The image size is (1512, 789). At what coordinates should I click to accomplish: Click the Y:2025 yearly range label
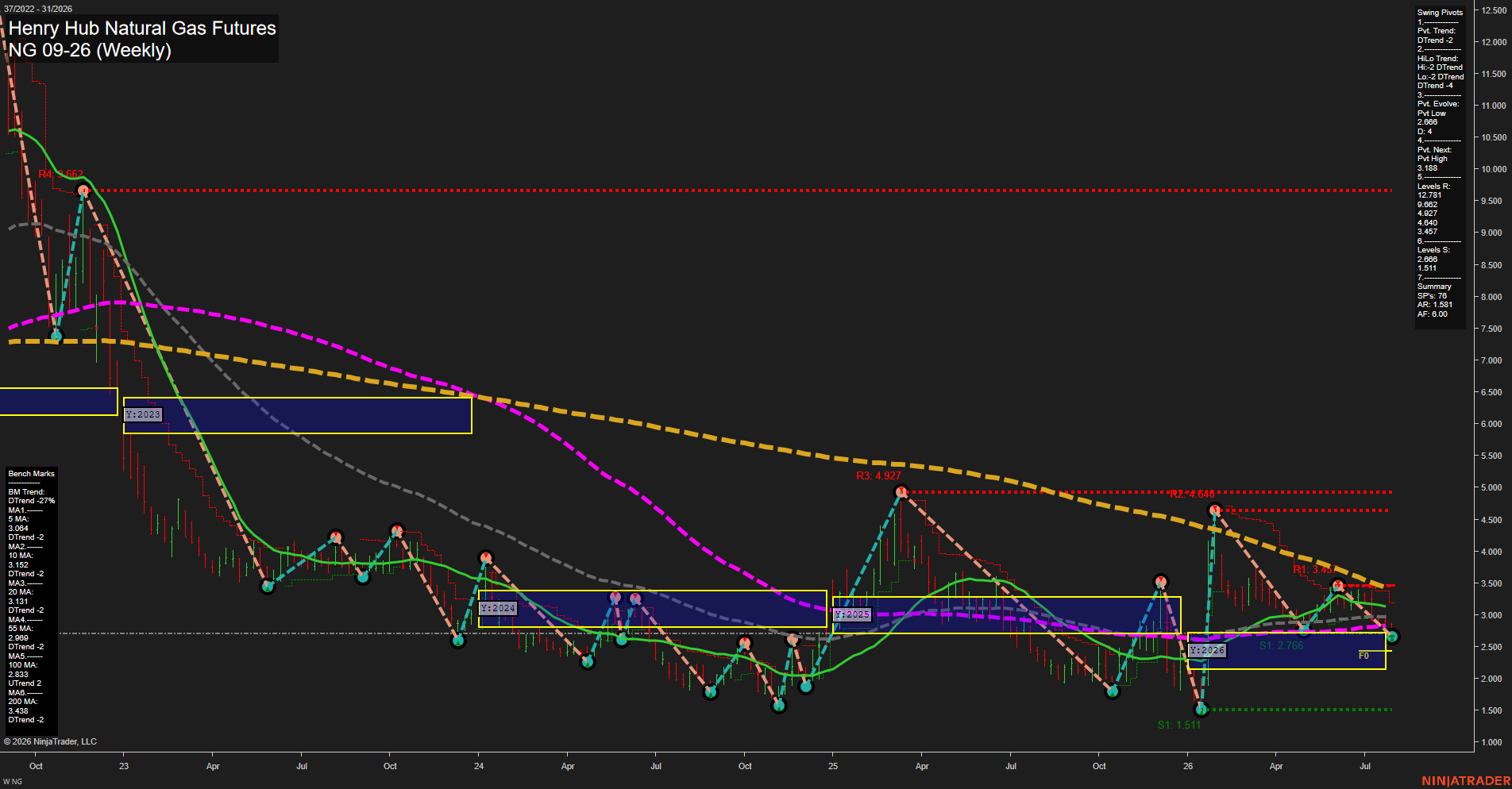pyautogui.click(x=852, y=614)
